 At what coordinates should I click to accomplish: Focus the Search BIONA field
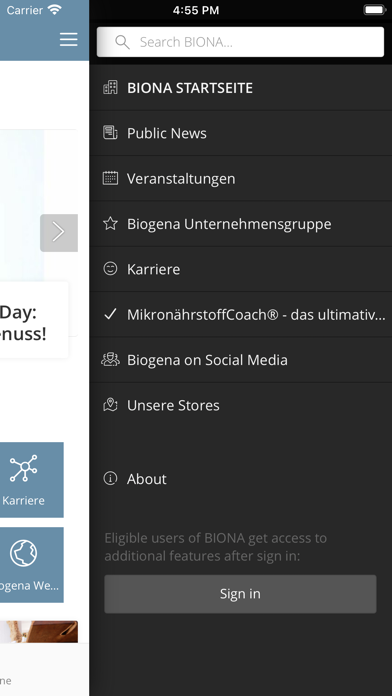pyautogui.click(x=240, y=42)
